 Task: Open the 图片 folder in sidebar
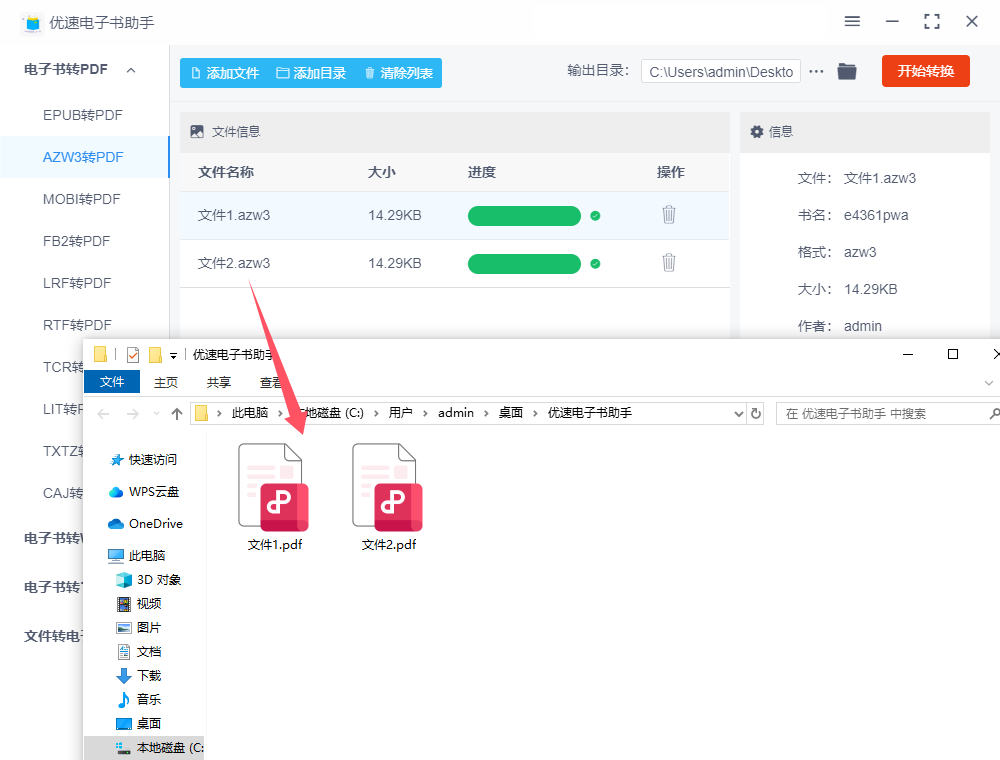tap(139, 627)
